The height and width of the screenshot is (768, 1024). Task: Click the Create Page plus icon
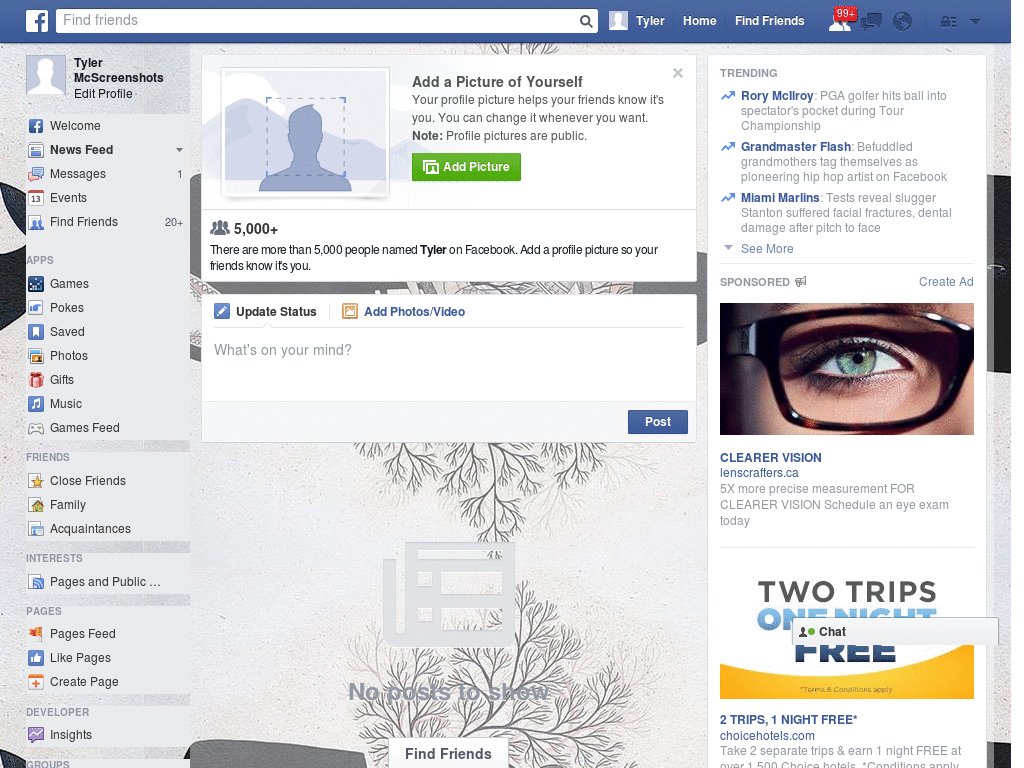pos(36,682)
